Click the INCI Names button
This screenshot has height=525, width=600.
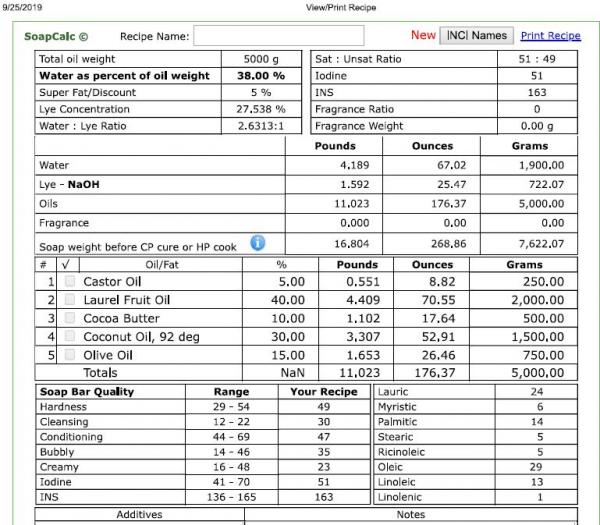(476, 36)
